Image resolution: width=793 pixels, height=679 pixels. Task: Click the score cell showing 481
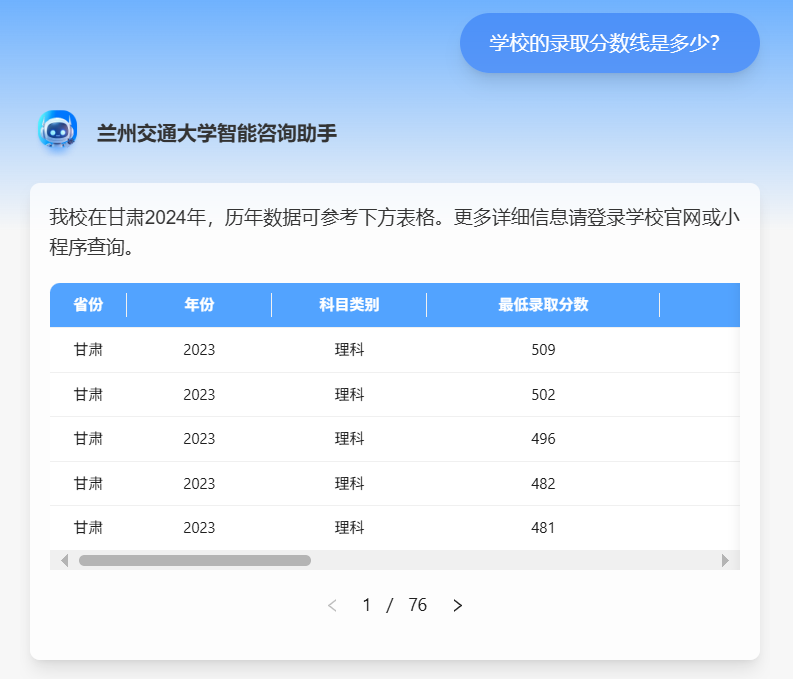tap(543, 528)
